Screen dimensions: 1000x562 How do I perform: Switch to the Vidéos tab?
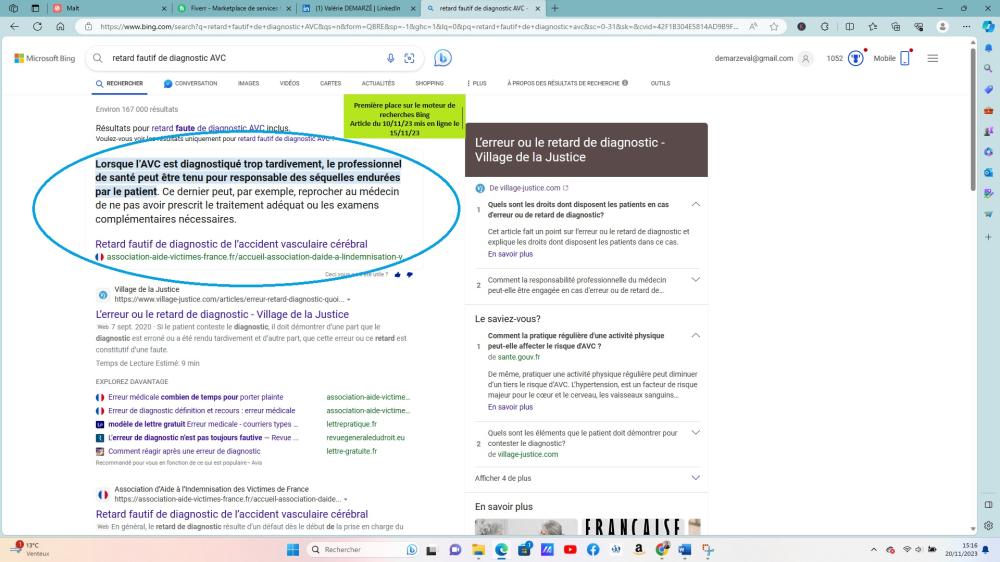[290, 84]
